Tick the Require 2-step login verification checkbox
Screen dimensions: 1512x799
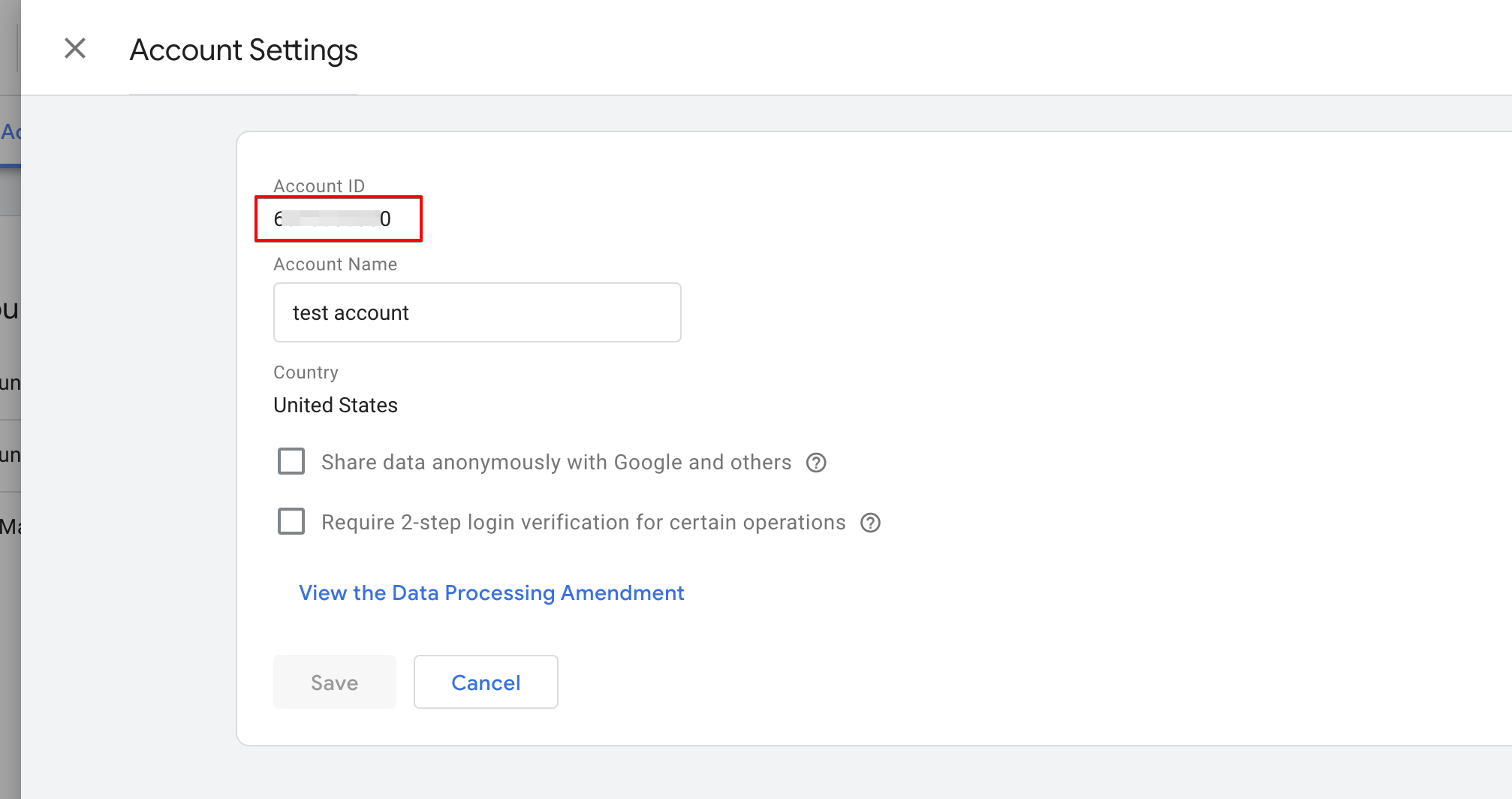pos(291,521)
